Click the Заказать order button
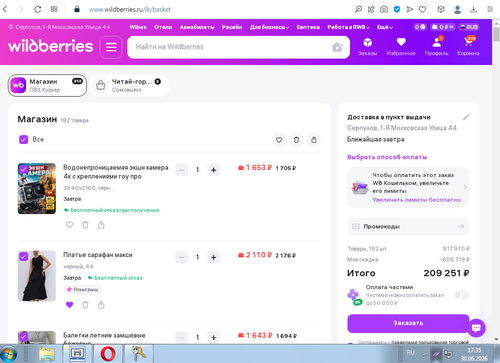Screen dimensions: 500x363 click(408, 323)
